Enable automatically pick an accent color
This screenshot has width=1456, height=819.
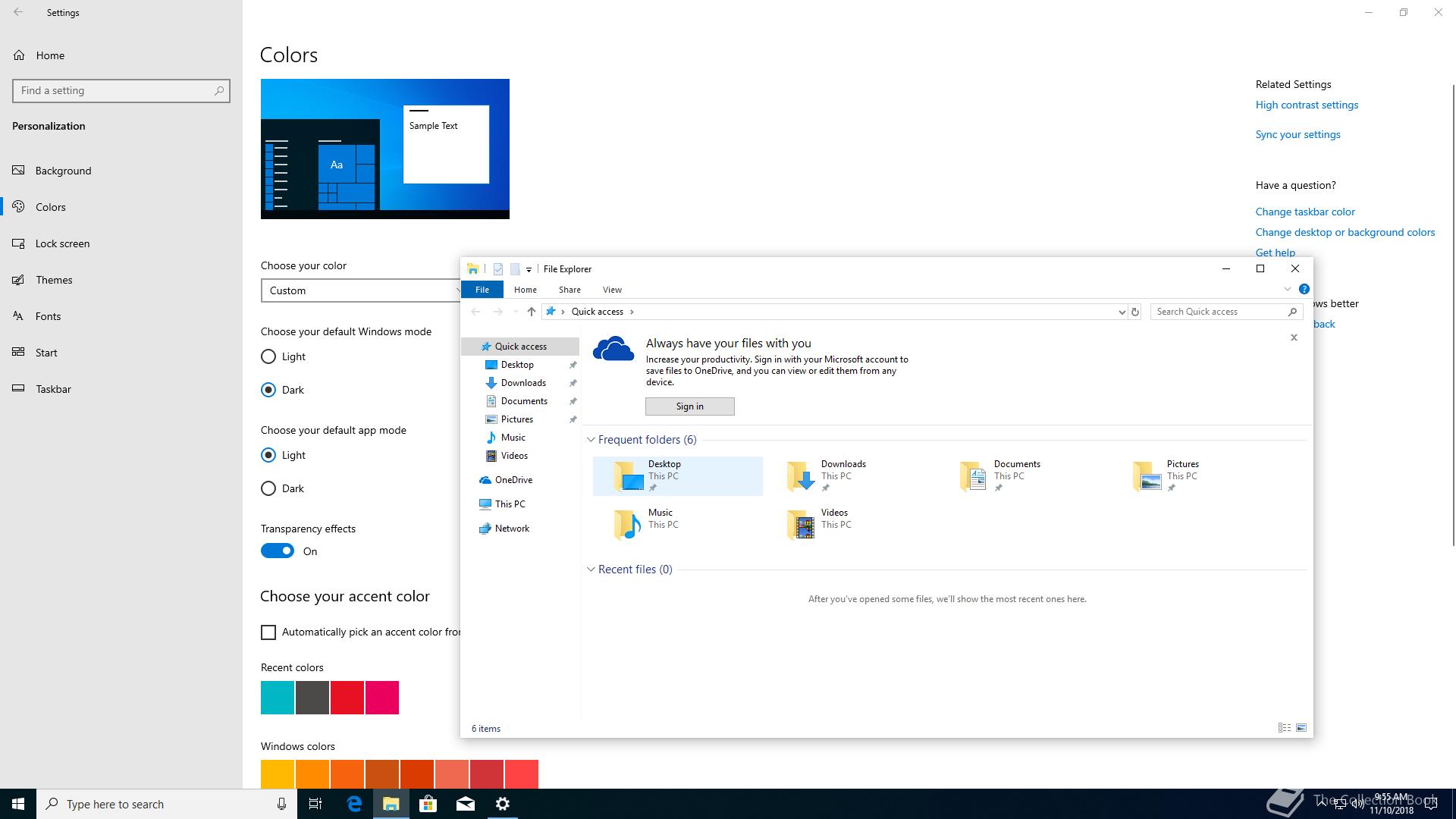click(268, 632)
